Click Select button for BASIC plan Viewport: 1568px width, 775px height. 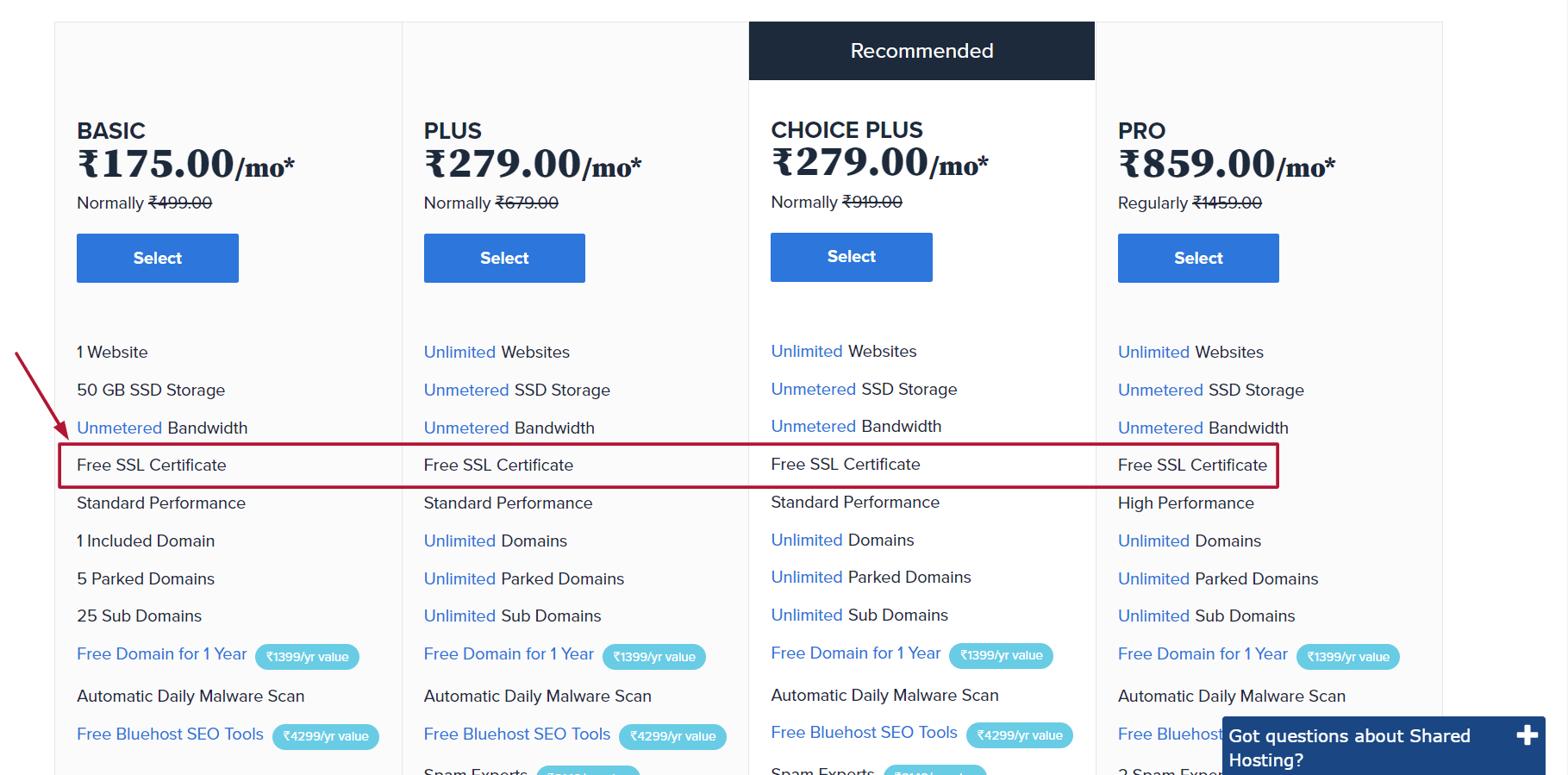pyautogui.click(x=157, y=258)
